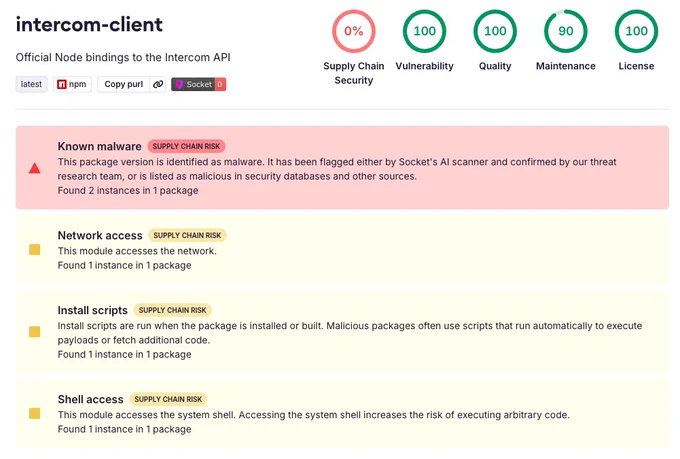Open the Shell access alert heading
The height and width of the screenshot is (459, 680).
coord(90,399)
